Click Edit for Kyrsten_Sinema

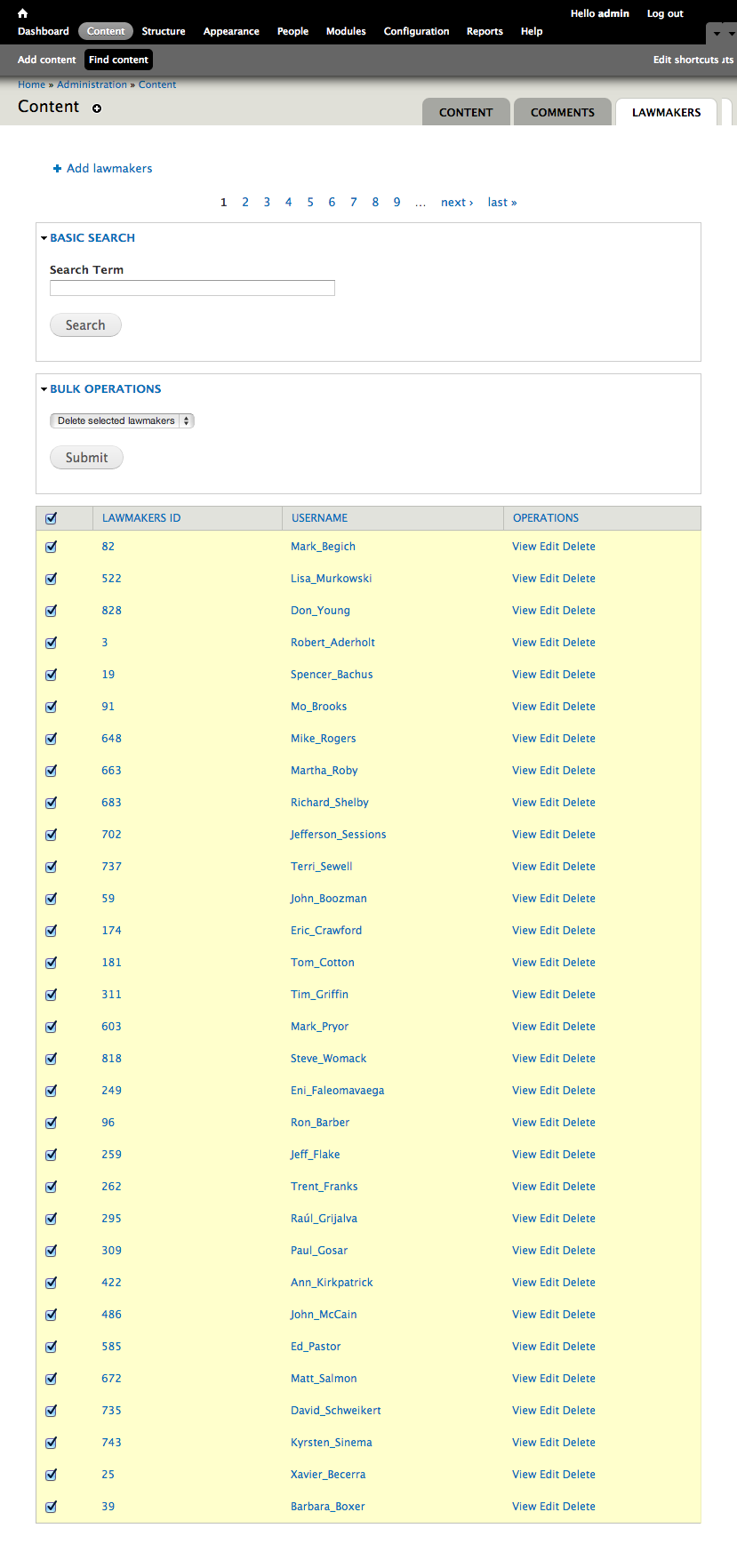click(x=549, y=1443)
